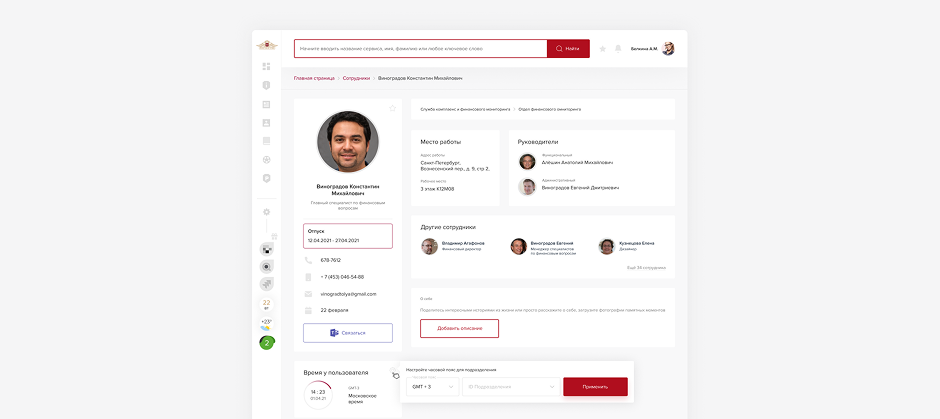Click the green badge with number 2
This screenshot has height=419, width=940.
click(x=267, y=343)
